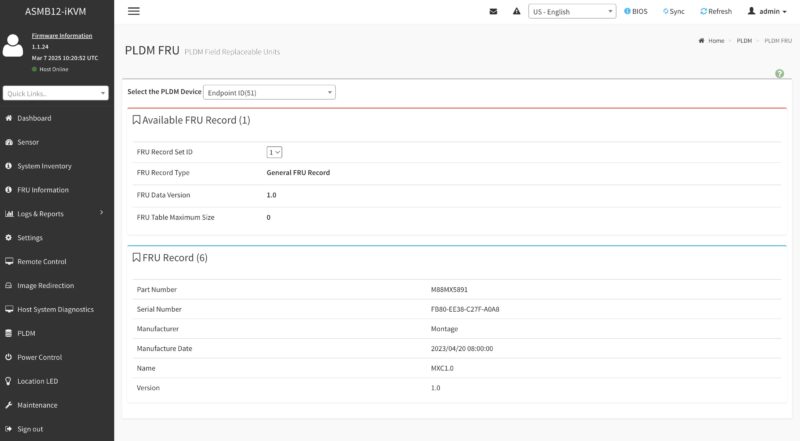Open the Dashboard sidebar item
This screenshot has height=441, width=800.
34,118
